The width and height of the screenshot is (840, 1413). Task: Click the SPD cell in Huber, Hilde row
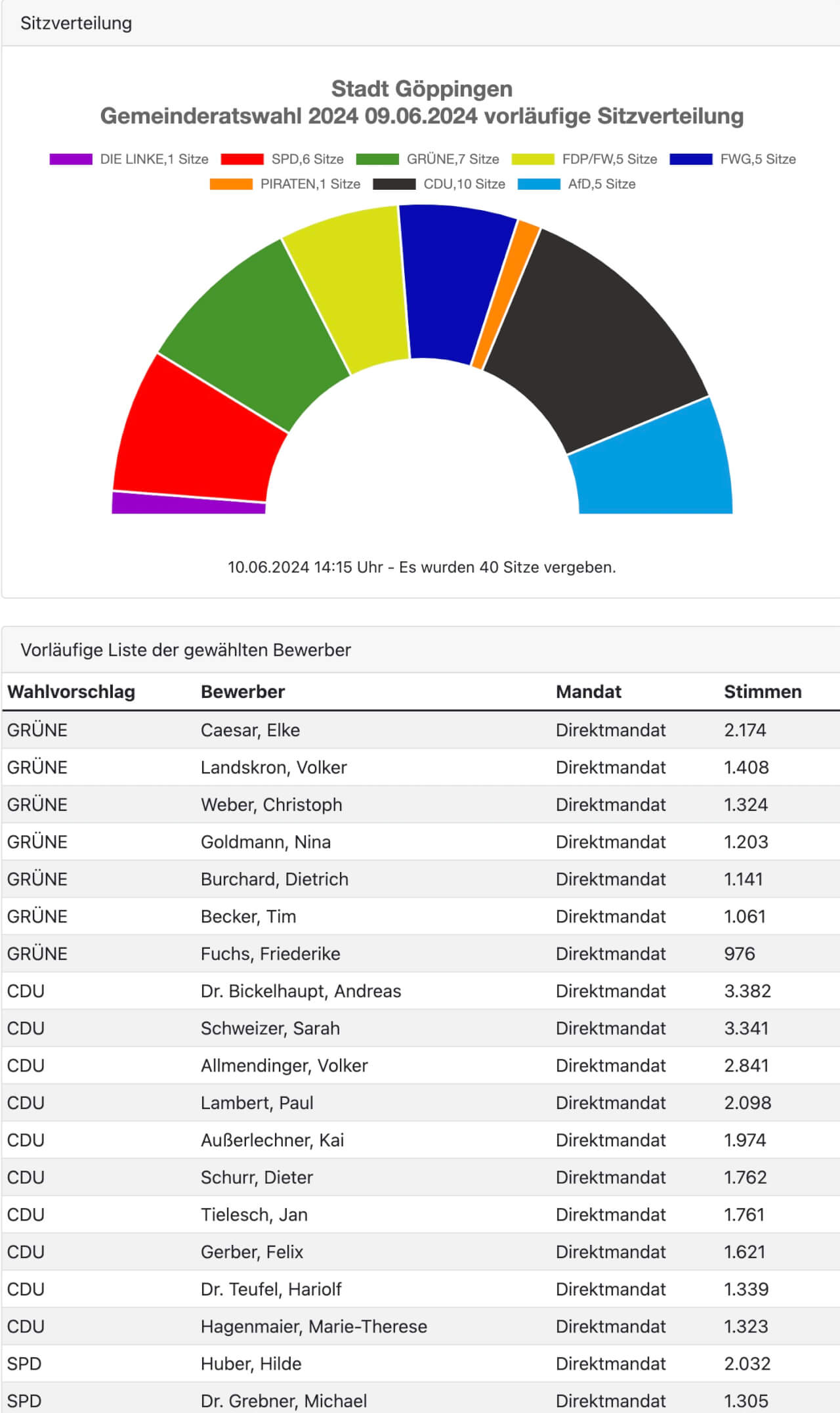tap(24, 1364)
